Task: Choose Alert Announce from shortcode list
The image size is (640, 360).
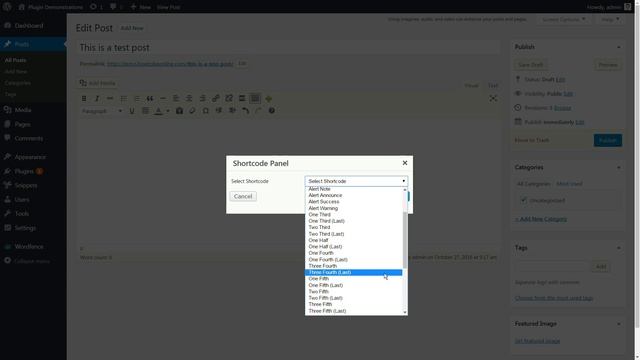Action: pos(353,195)
